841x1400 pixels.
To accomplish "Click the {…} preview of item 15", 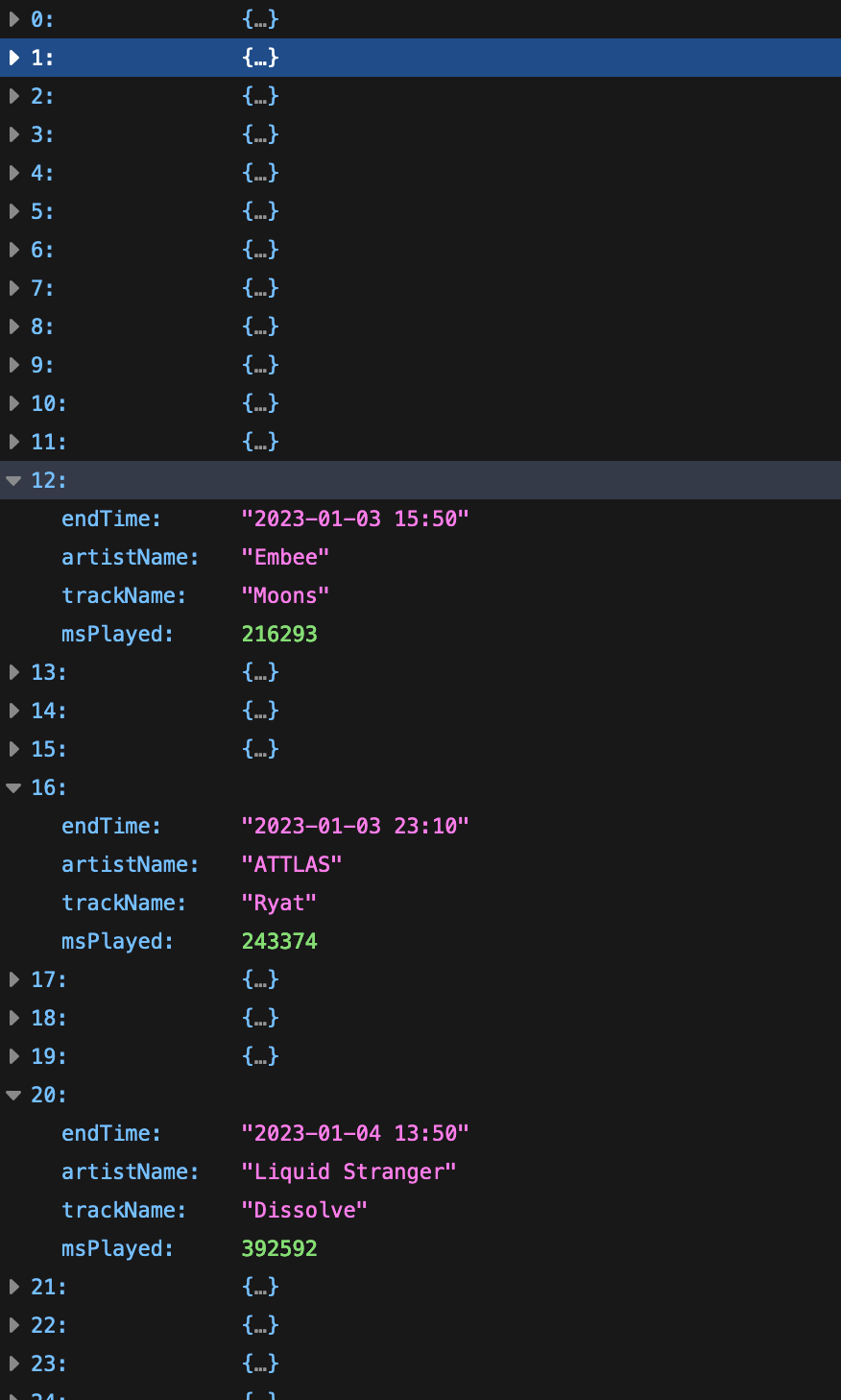I will pos(260,749).
